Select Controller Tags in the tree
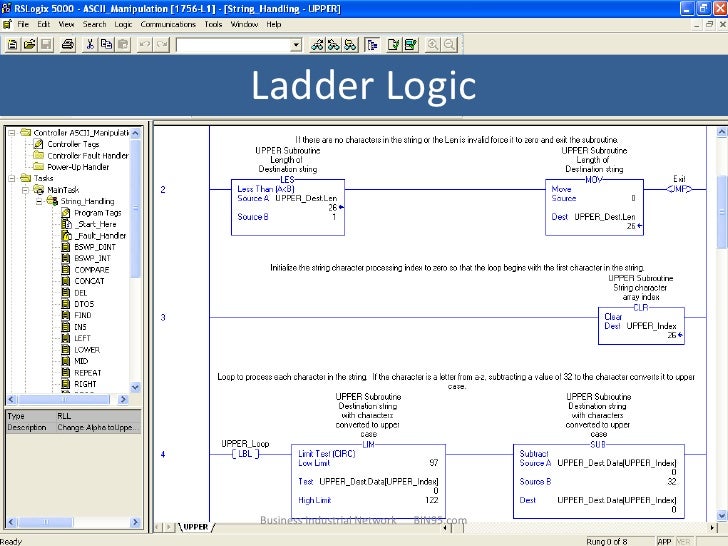The image size is (728, 546). tap(73, 144)
